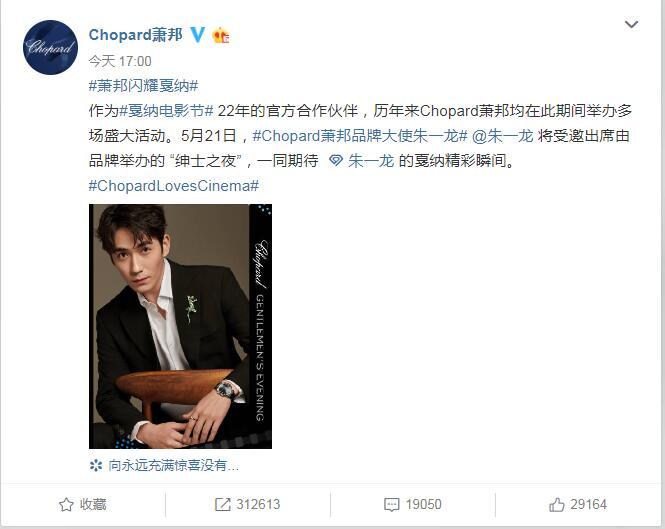This screenshot has width=665, height=529.
Task: Click the star 收藏 favorite icon
Action: point(66,504)
